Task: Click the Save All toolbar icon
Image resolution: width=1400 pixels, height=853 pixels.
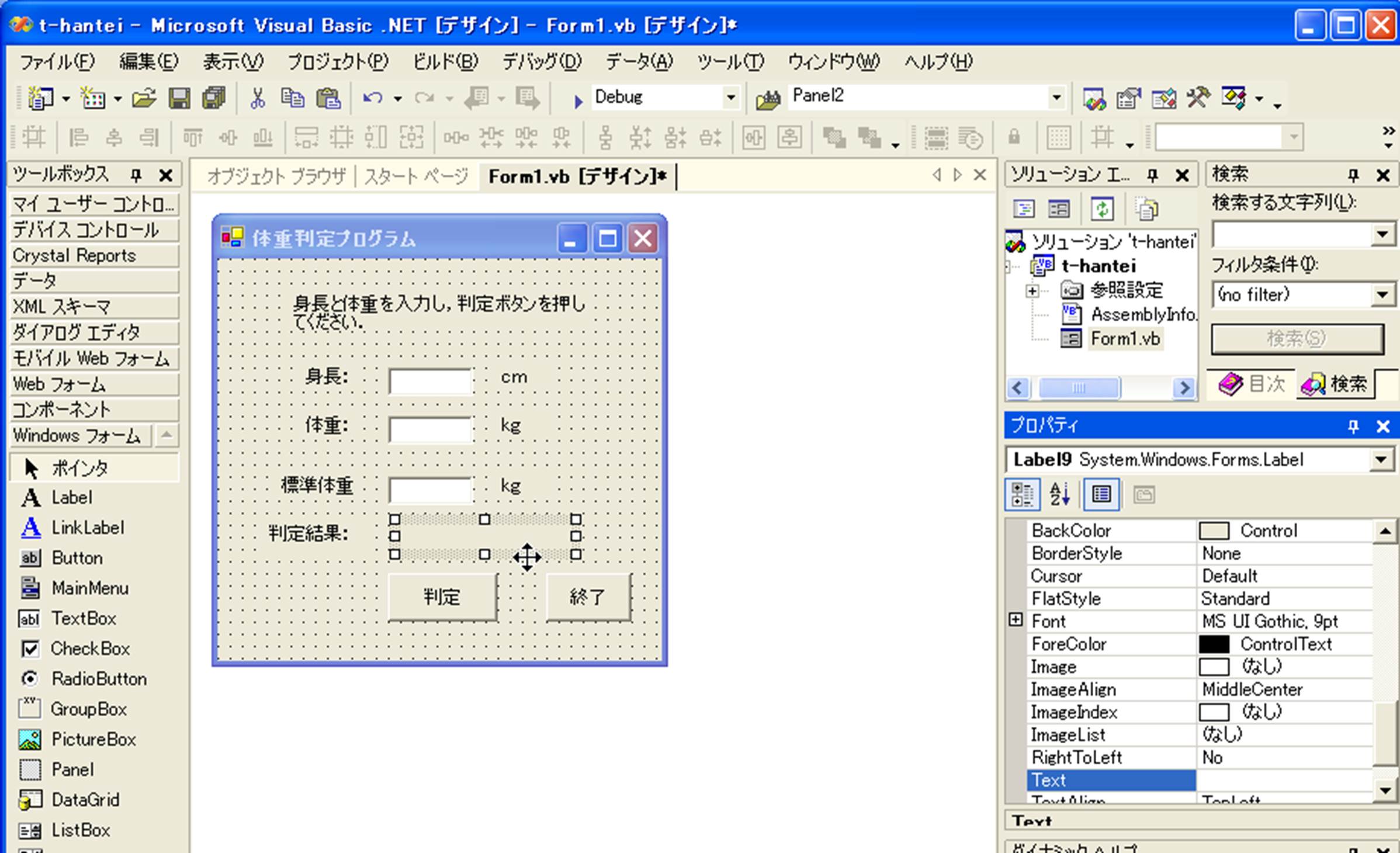Action: 214,98
